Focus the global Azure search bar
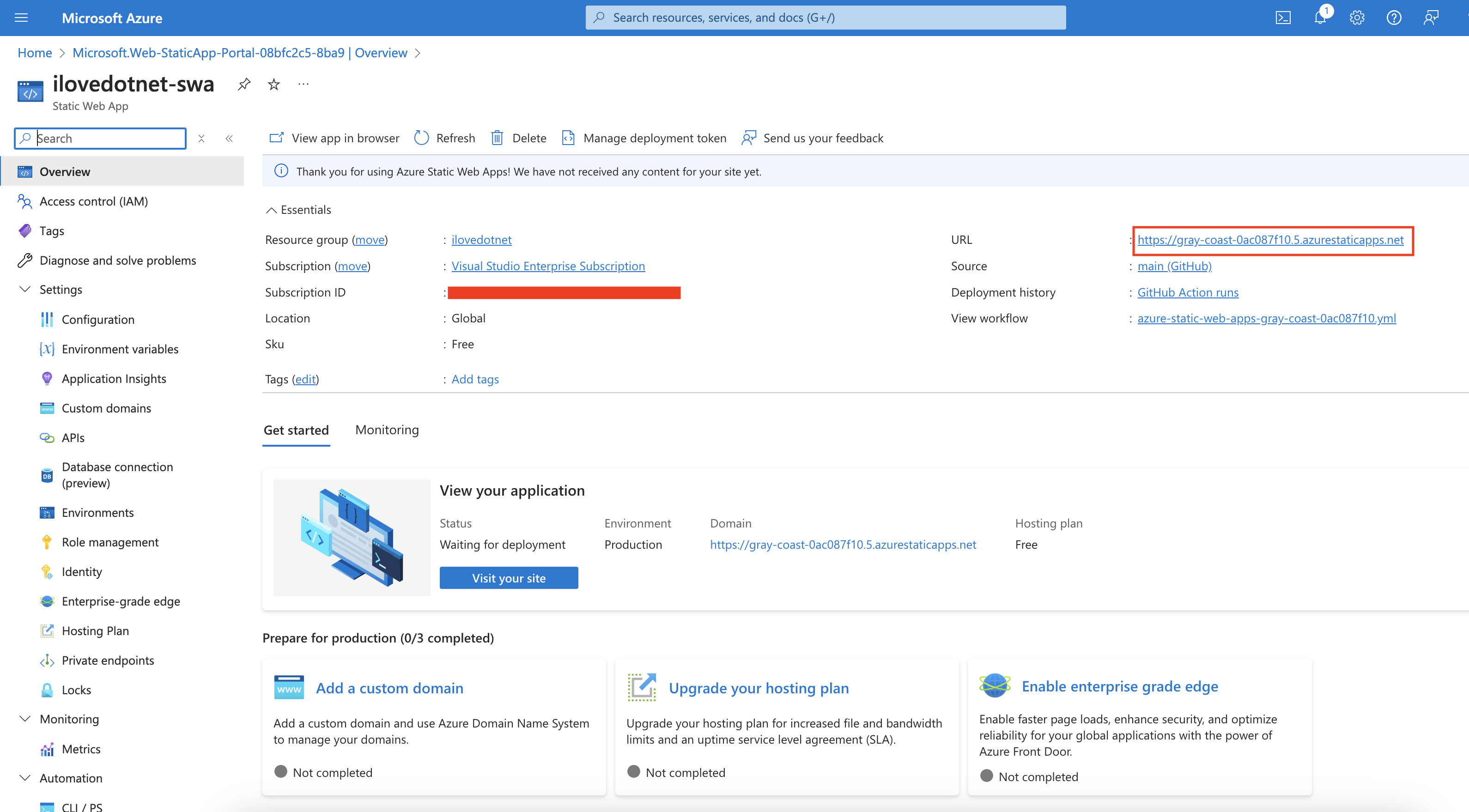 click(825, 18)
